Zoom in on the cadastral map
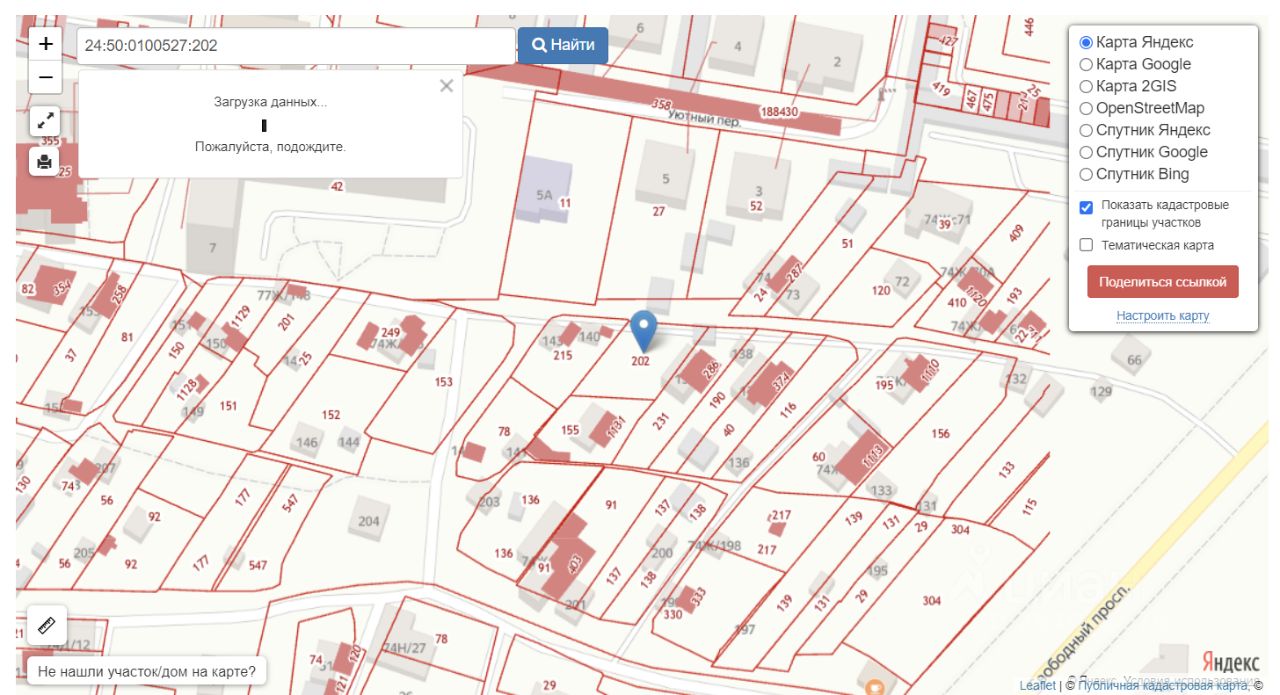 click(x=46, y=44)
